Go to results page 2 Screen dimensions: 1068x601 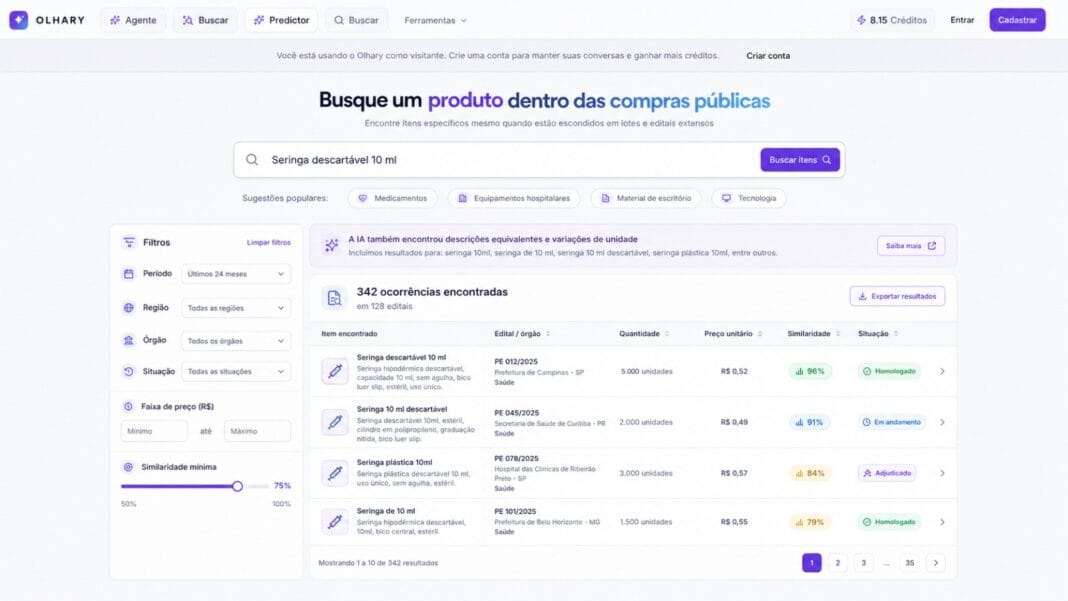[838, 563]
